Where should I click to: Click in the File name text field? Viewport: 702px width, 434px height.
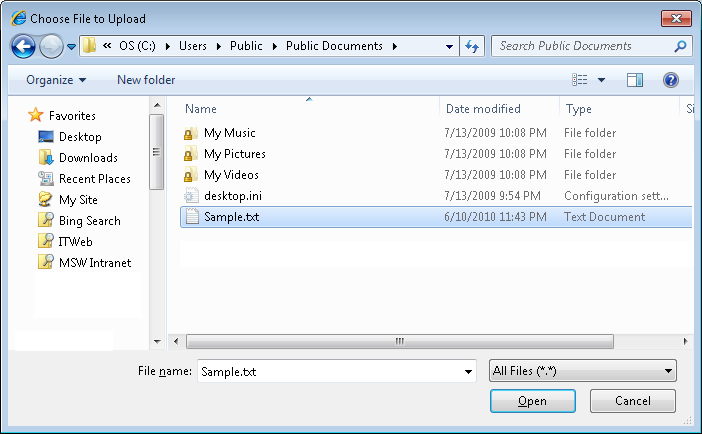(x=330, y=372)
